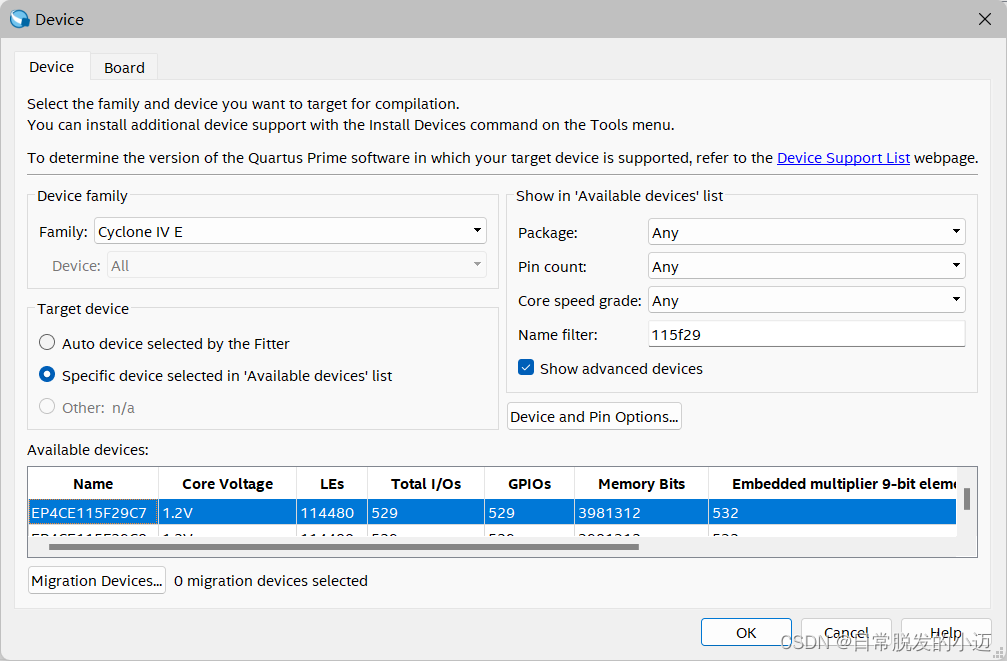The width and height of the screenshot is (1007, 661).
Task: Click the Name filter field containing 115f29
Action: tap(807, 334)
